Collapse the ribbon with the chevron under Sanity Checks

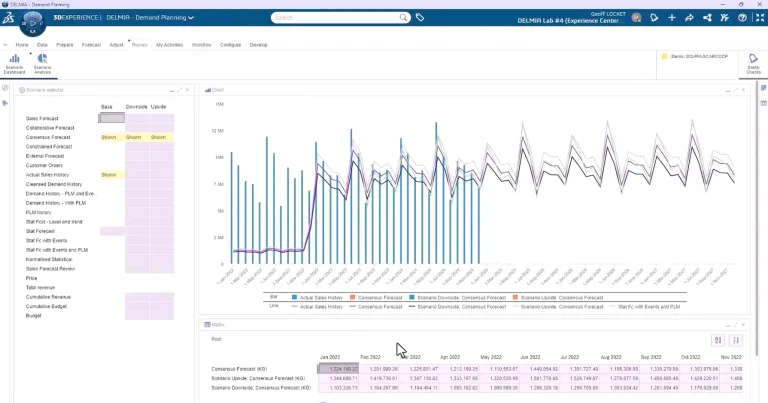click(756, 78)
